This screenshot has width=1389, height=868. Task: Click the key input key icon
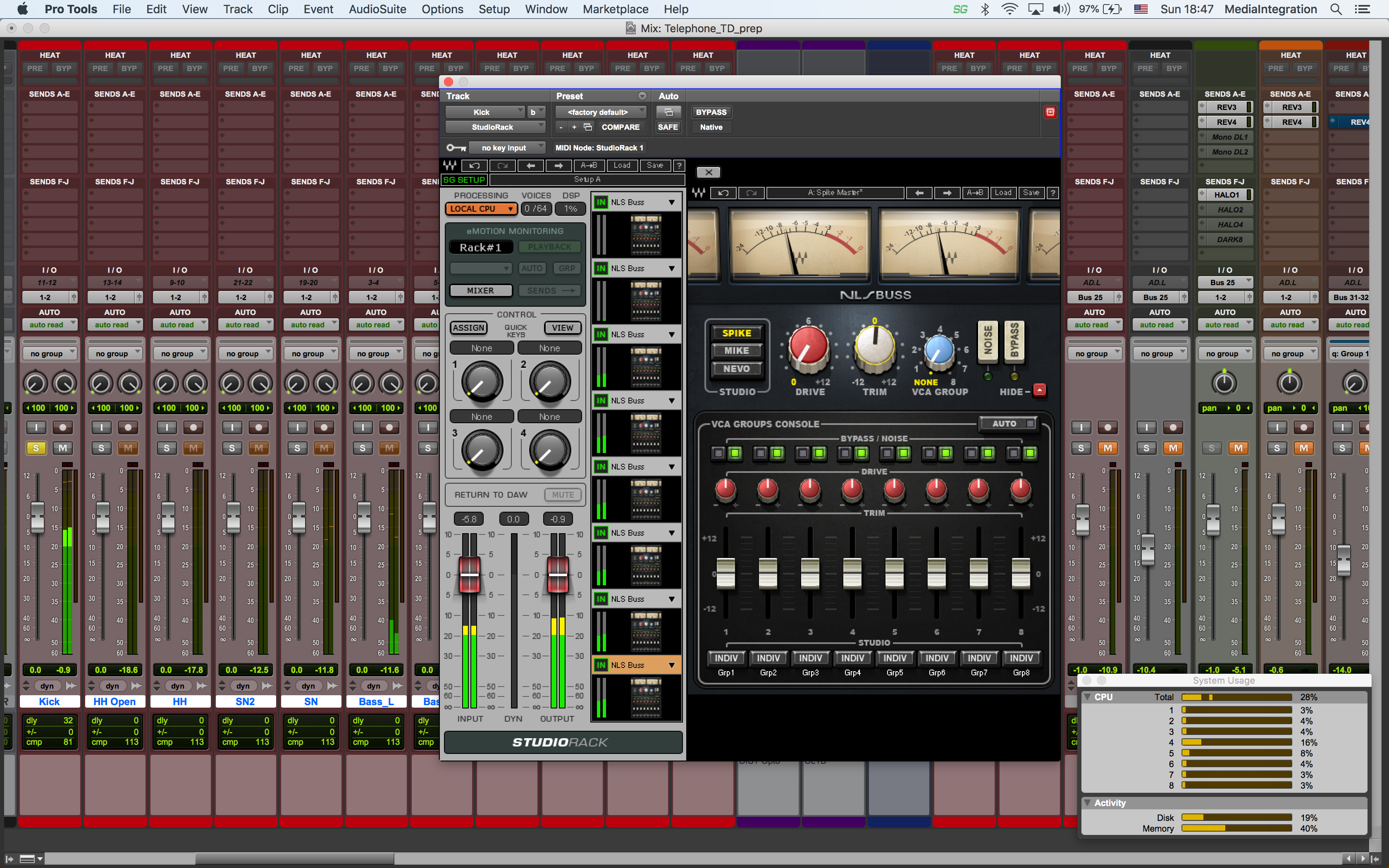pyautogui.click(x=456, y=148)
